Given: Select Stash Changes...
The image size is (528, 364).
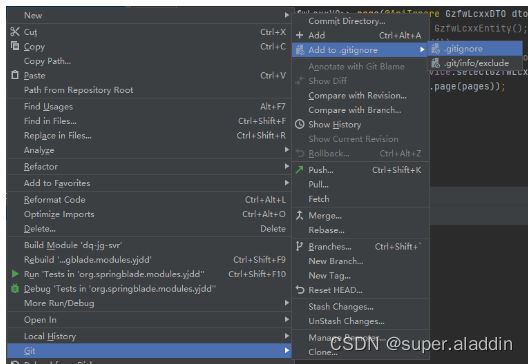Looking at the screenshot, I should (341, 306).
